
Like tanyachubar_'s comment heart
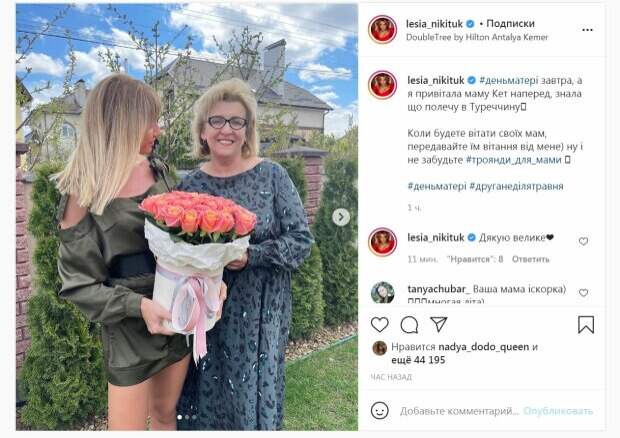pyautogui.click(x=583, y=293)
